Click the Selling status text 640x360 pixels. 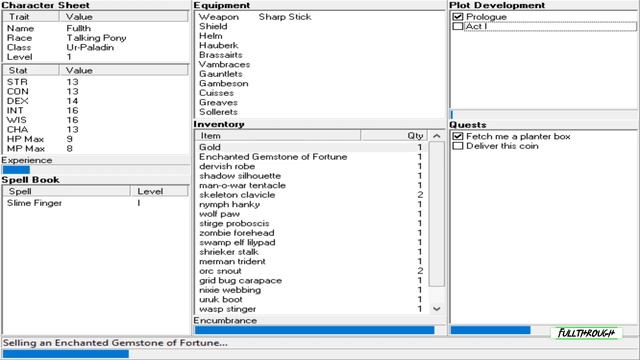pyautogui.click(x=115, y=343)
